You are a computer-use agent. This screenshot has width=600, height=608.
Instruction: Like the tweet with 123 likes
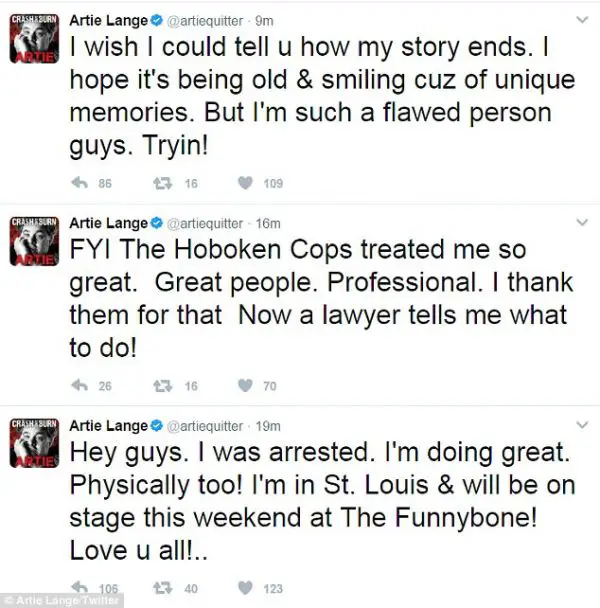tap(245, 588)
